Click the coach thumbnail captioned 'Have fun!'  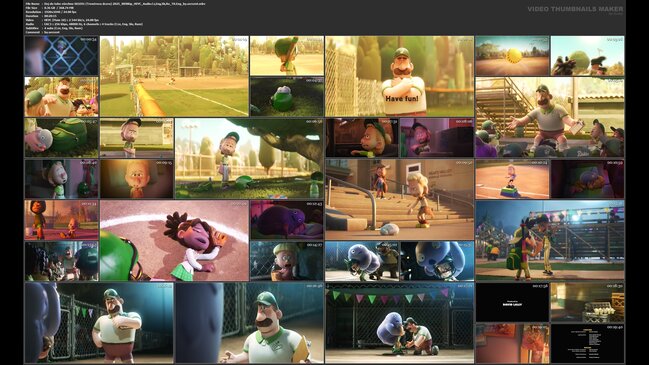click(x=399, y=76)
